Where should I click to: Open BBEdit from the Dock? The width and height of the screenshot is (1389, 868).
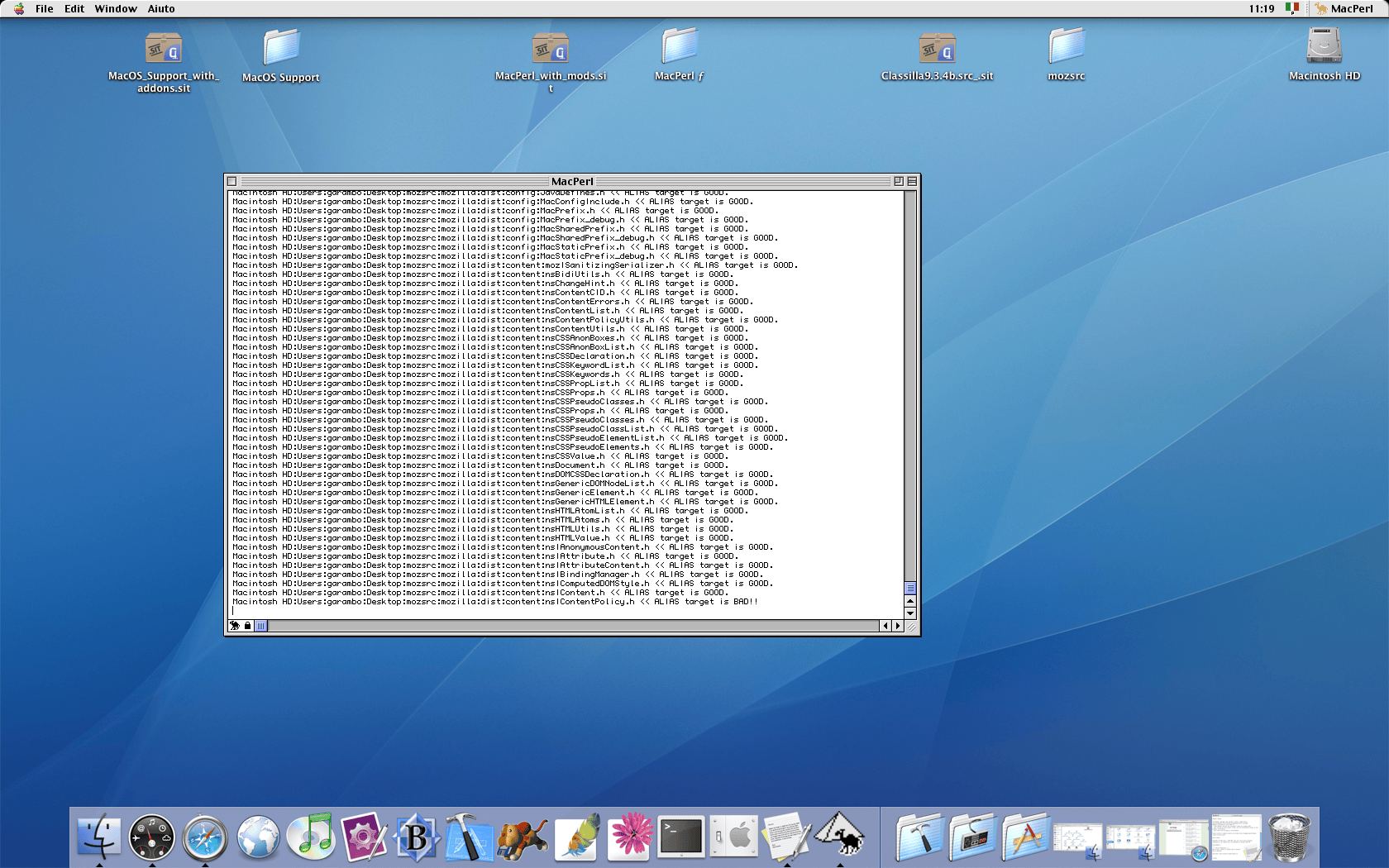click(x=418, y=837)
